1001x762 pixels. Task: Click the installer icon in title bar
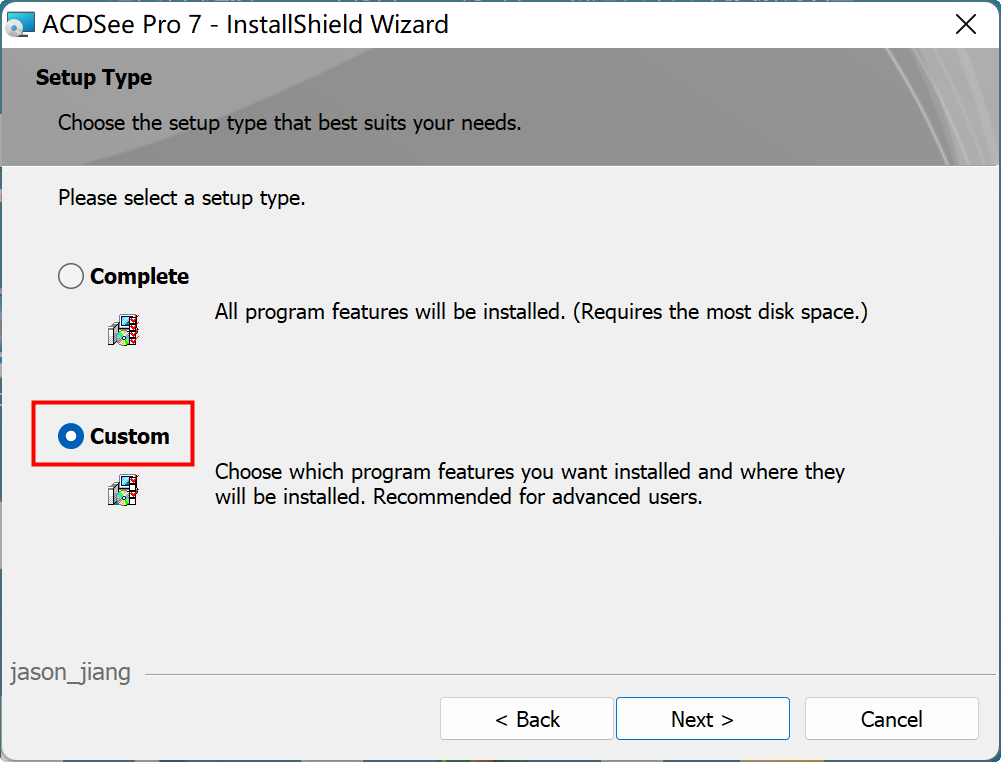pos(20,25)
